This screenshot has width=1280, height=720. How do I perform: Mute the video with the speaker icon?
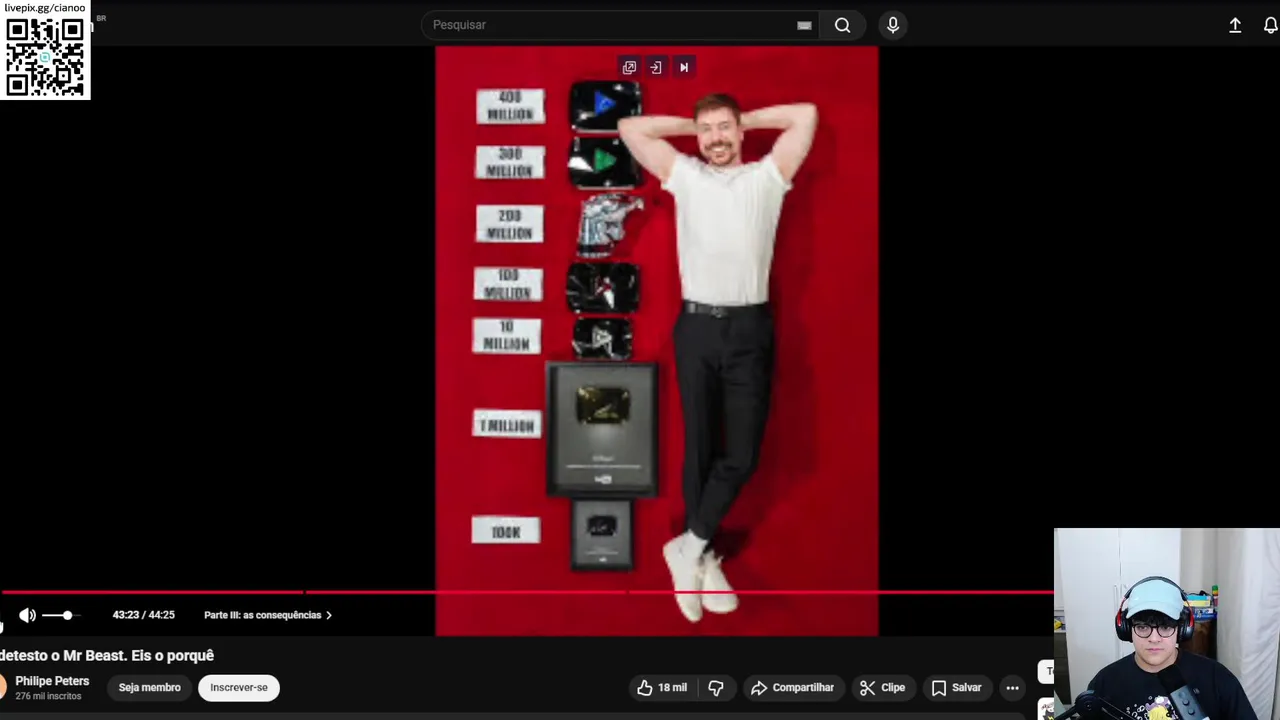(x=27, y=615)
